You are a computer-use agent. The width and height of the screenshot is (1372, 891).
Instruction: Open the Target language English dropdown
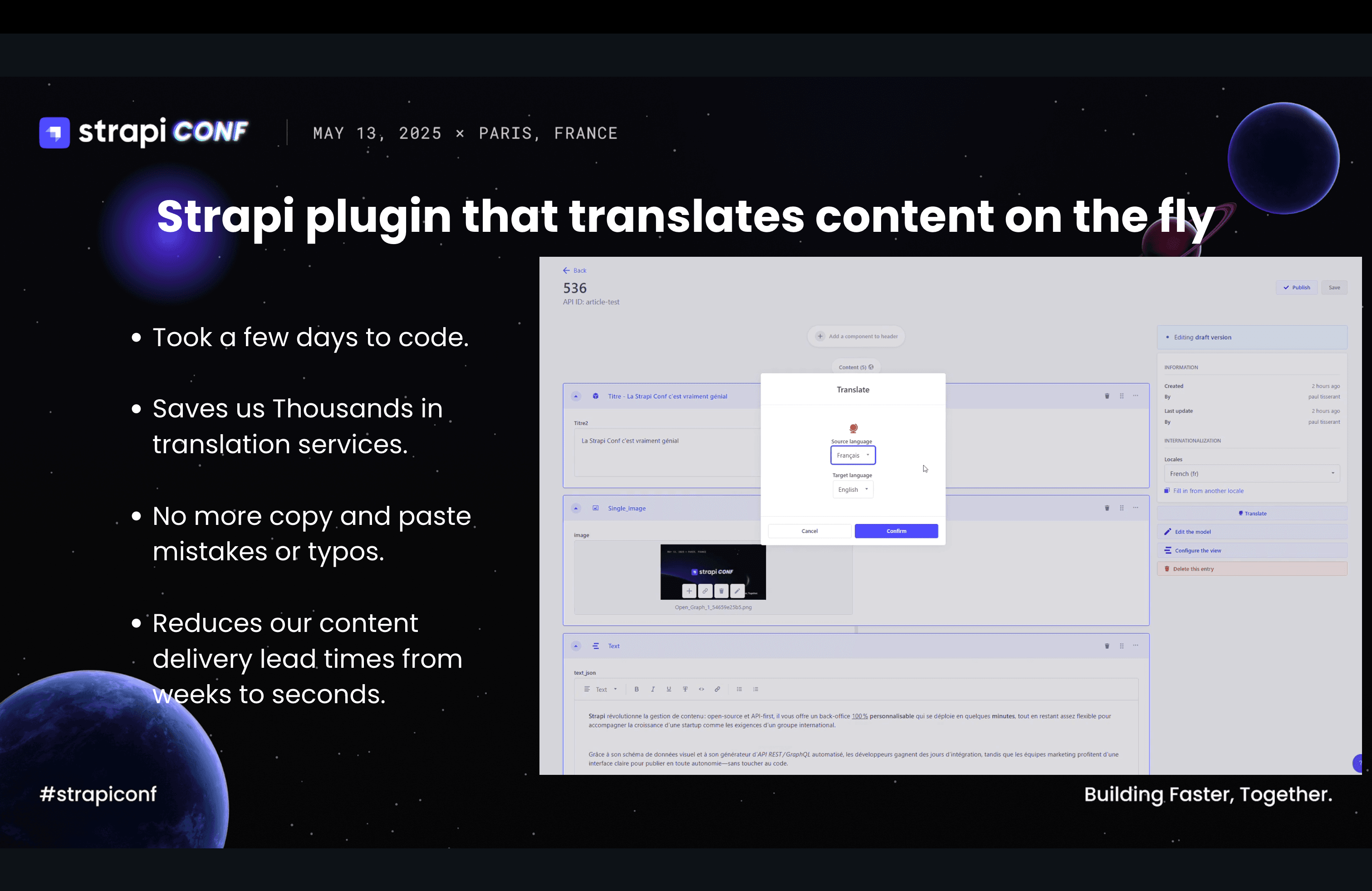coord(853,490)
